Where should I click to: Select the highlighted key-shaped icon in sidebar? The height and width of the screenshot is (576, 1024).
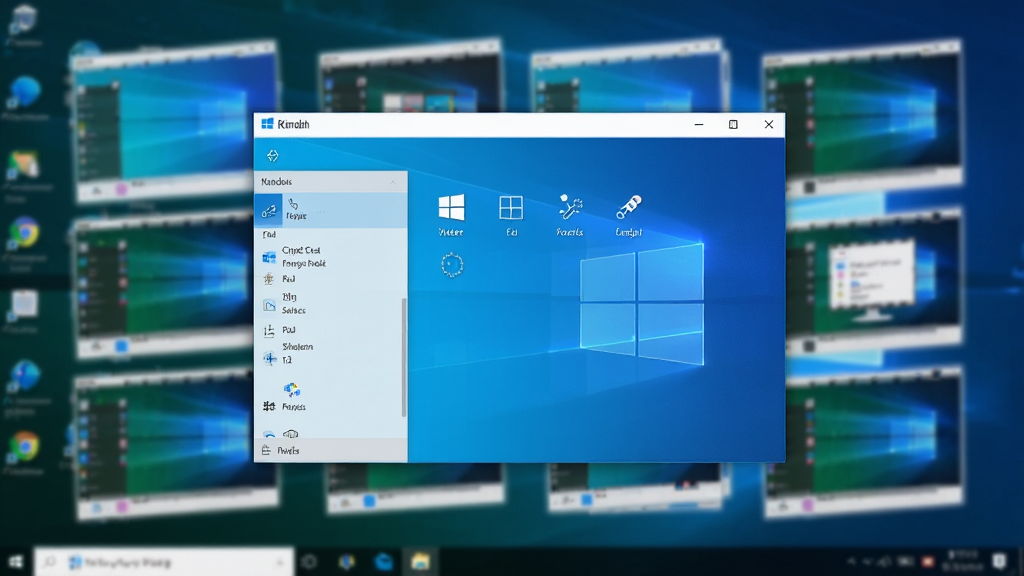coord(268,211)
